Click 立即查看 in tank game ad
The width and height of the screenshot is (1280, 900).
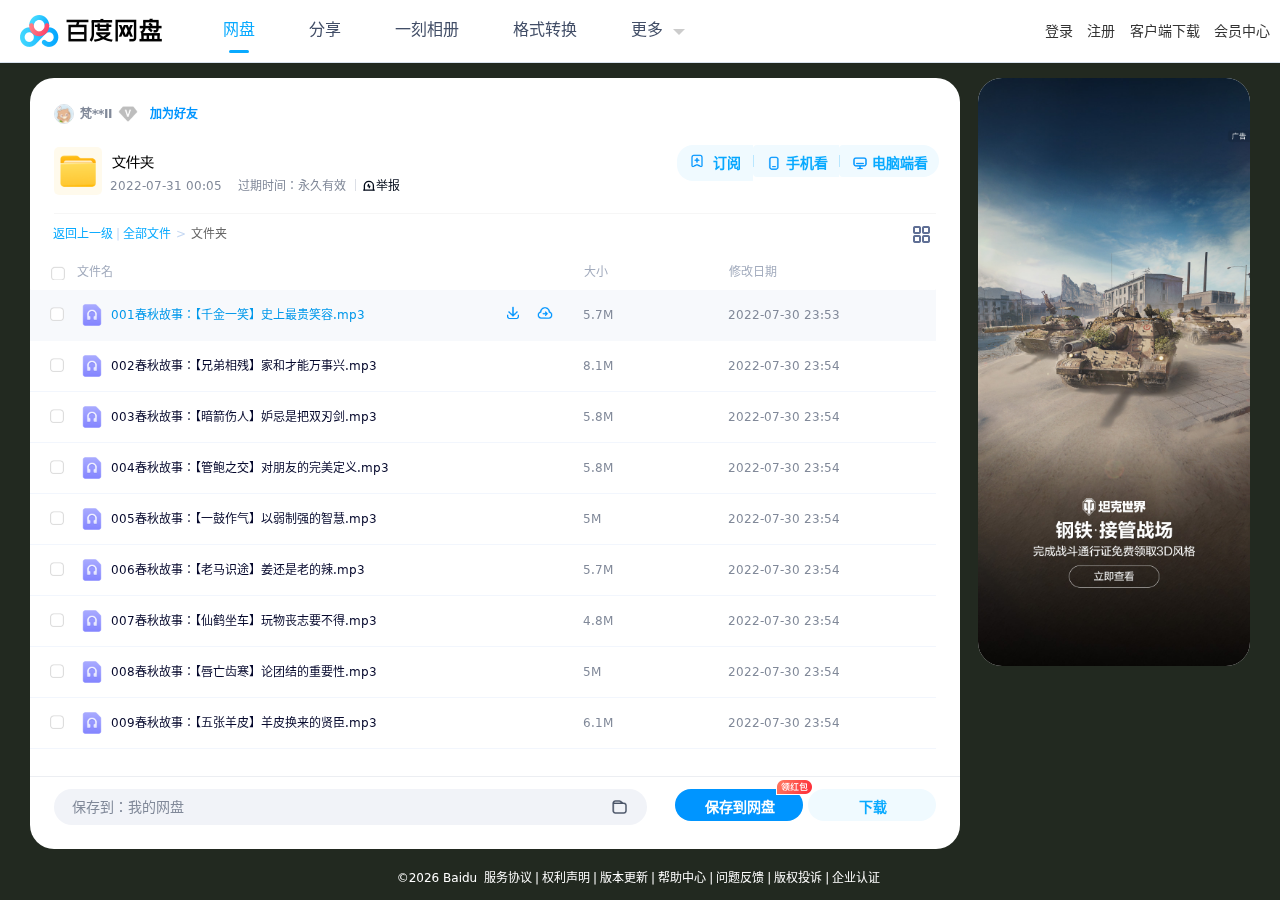[1114, 576]
